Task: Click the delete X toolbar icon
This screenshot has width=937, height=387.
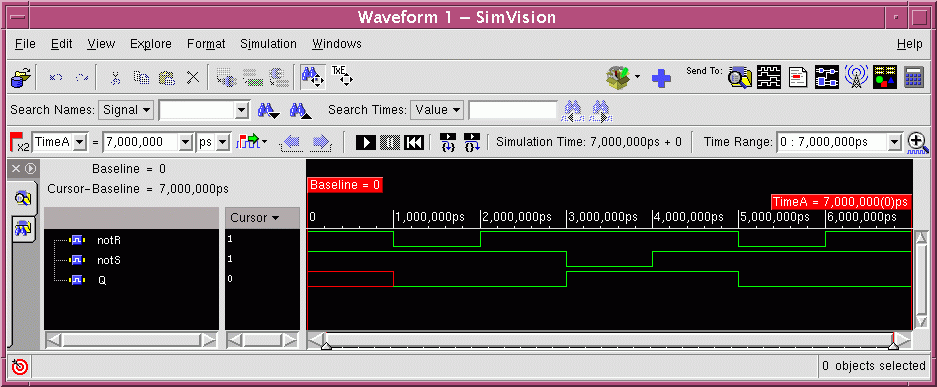Action: pos(192,78)
